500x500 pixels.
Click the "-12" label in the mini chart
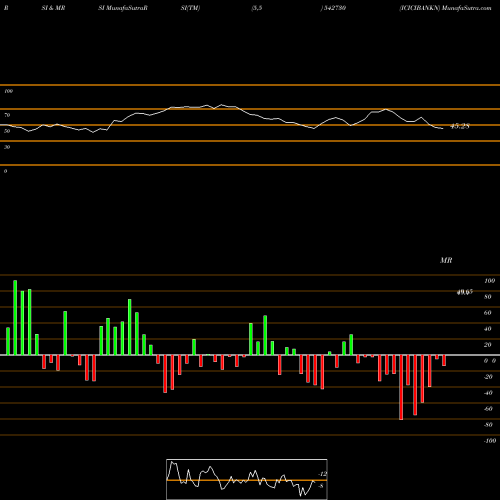pos(322,474)
